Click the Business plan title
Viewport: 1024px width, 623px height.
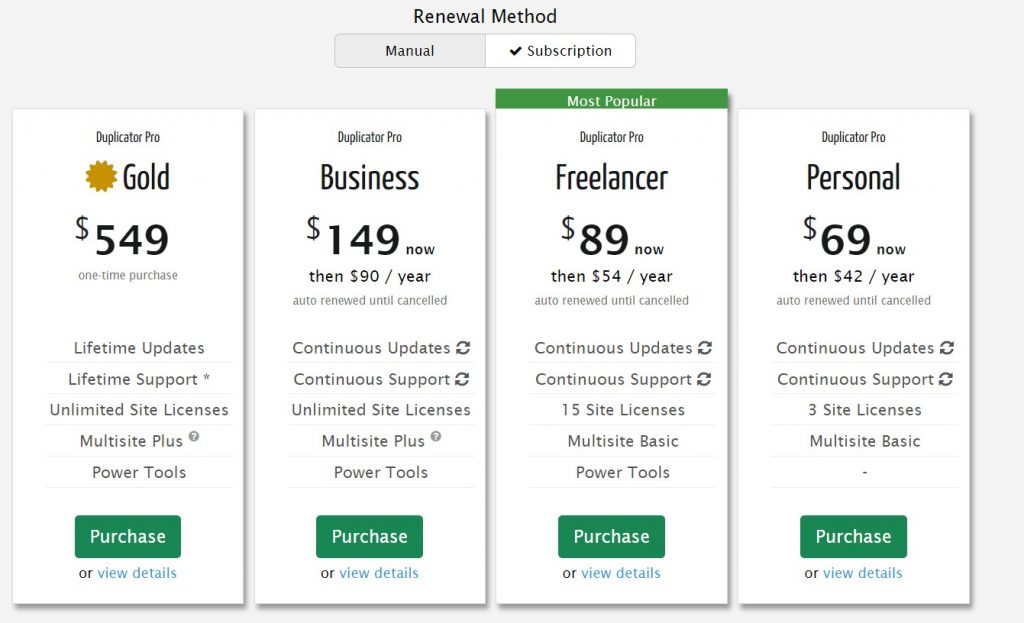(x=370, y=178)
